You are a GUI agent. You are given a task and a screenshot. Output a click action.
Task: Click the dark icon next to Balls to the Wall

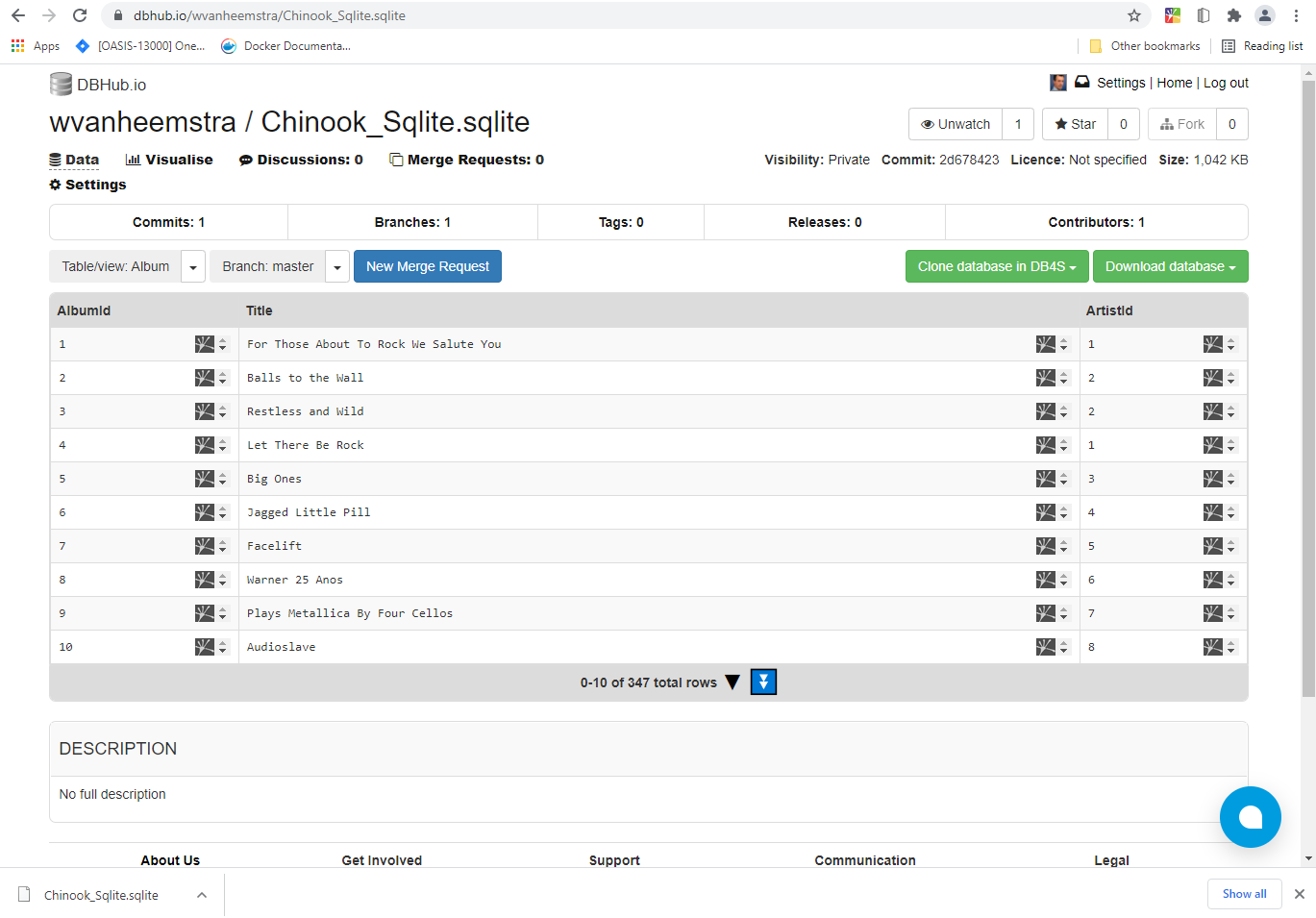(1046, 378)
